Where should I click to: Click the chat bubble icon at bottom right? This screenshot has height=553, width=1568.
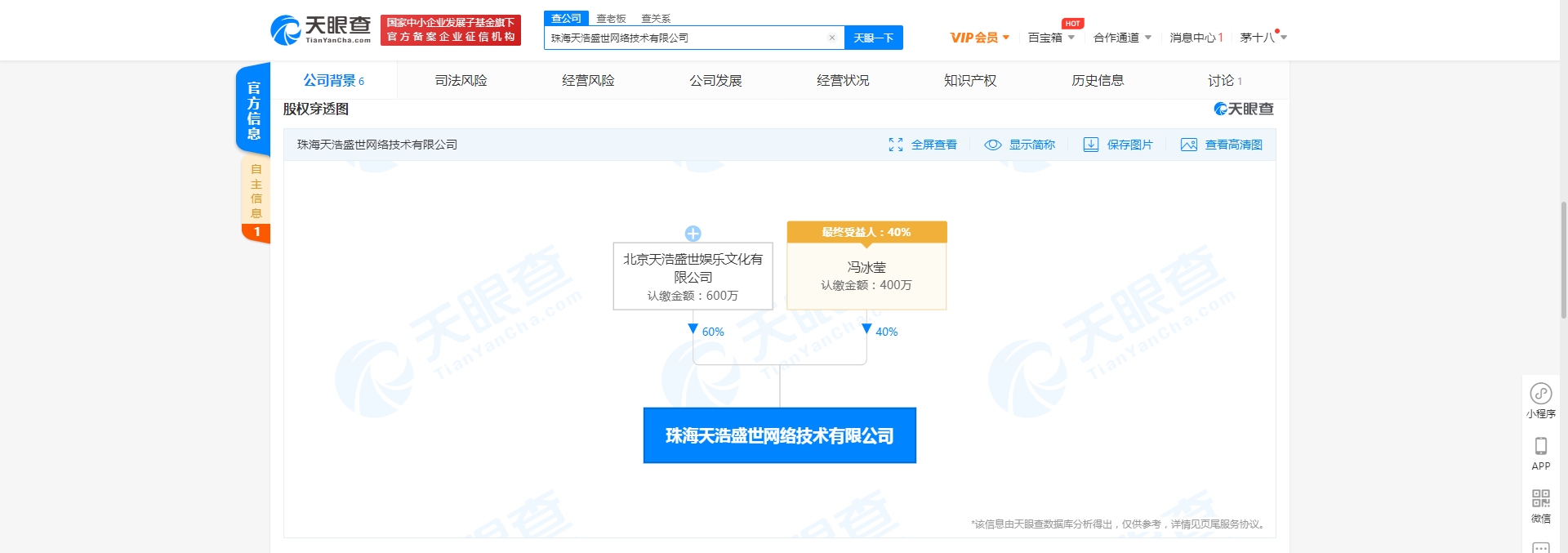1541,547
